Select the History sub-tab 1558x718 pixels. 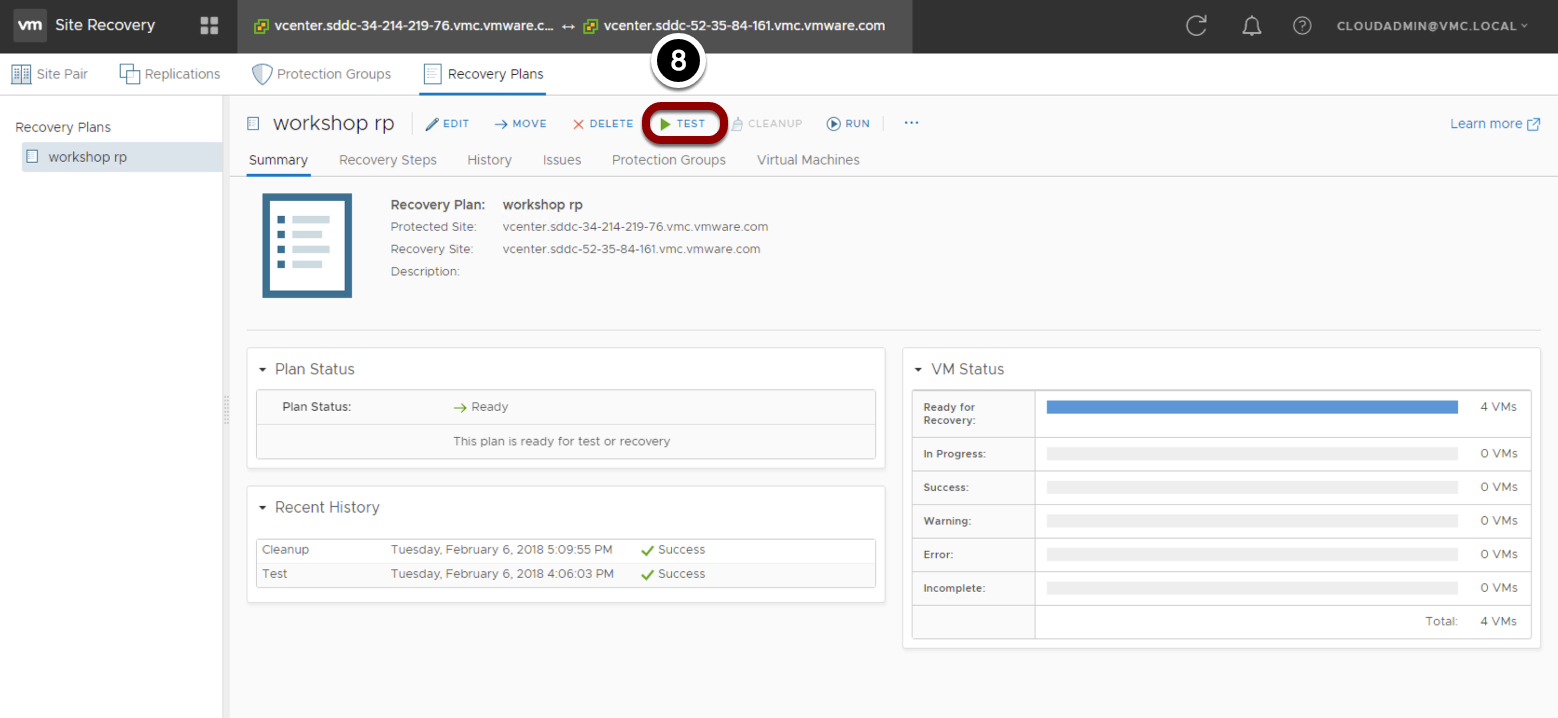(x=489, y=160)
